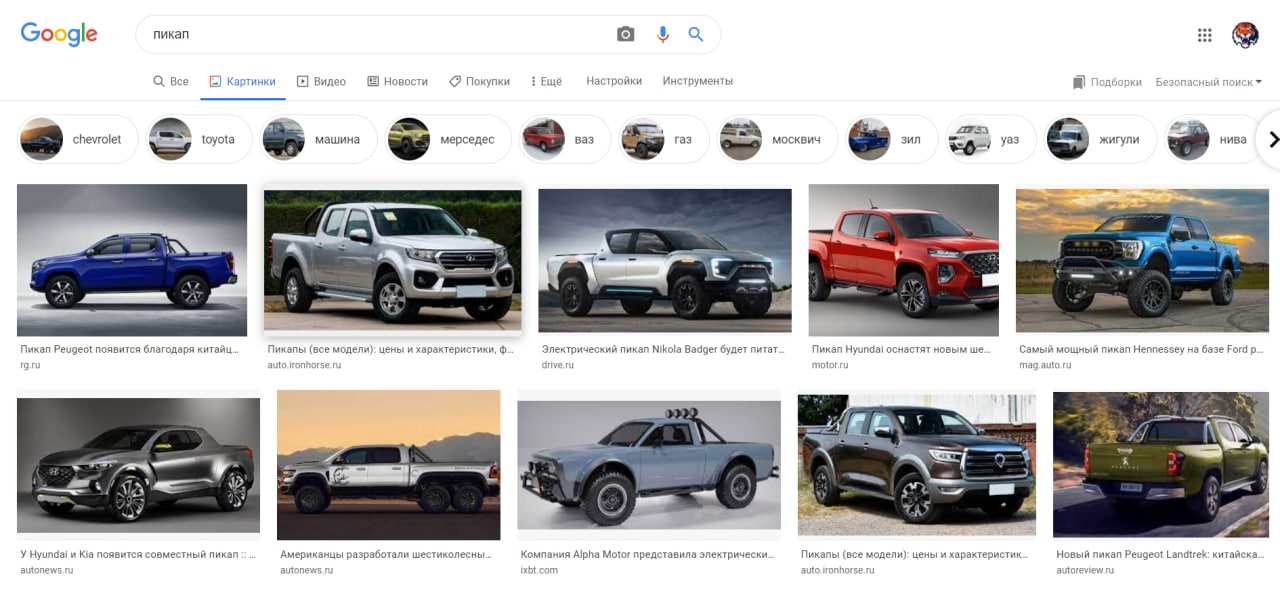Open the Alpha Motor electric pickup image
The height and width of the screenshot is (589, 1280).
click(649, 465)
